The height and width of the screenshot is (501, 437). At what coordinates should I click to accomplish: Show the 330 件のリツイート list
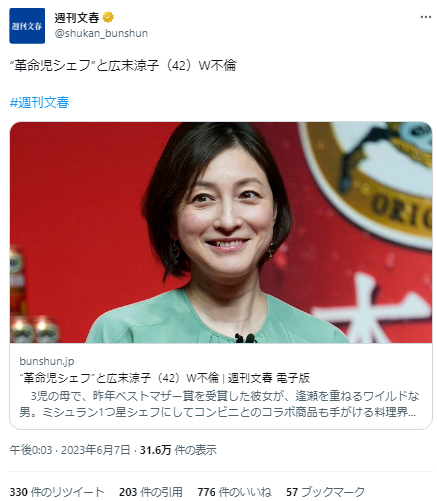57,492
